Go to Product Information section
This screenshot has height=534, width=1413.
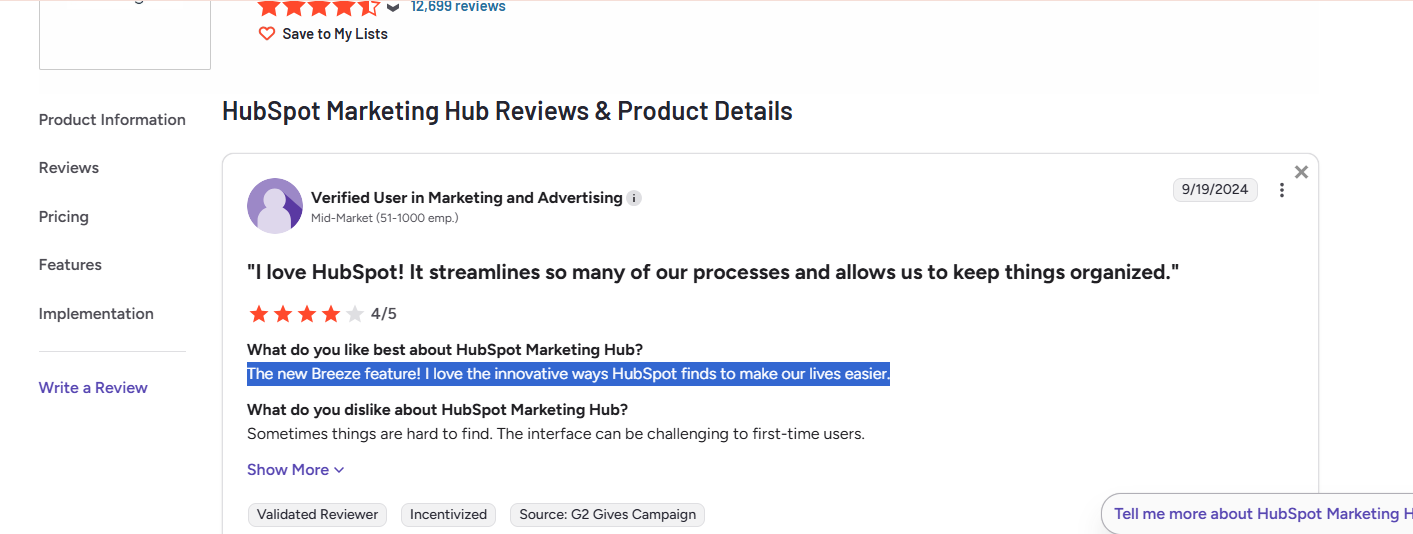coord(112,120)
